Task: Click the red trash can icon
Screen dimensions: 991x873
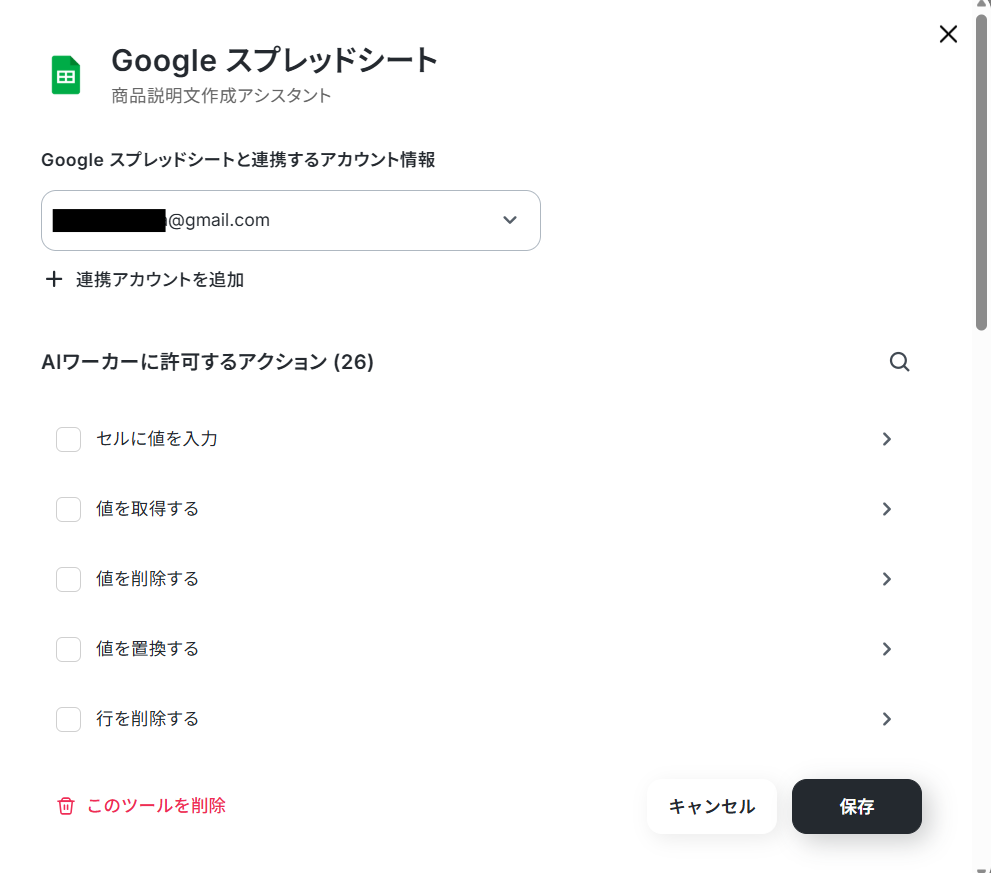Action: pos(66,806)
